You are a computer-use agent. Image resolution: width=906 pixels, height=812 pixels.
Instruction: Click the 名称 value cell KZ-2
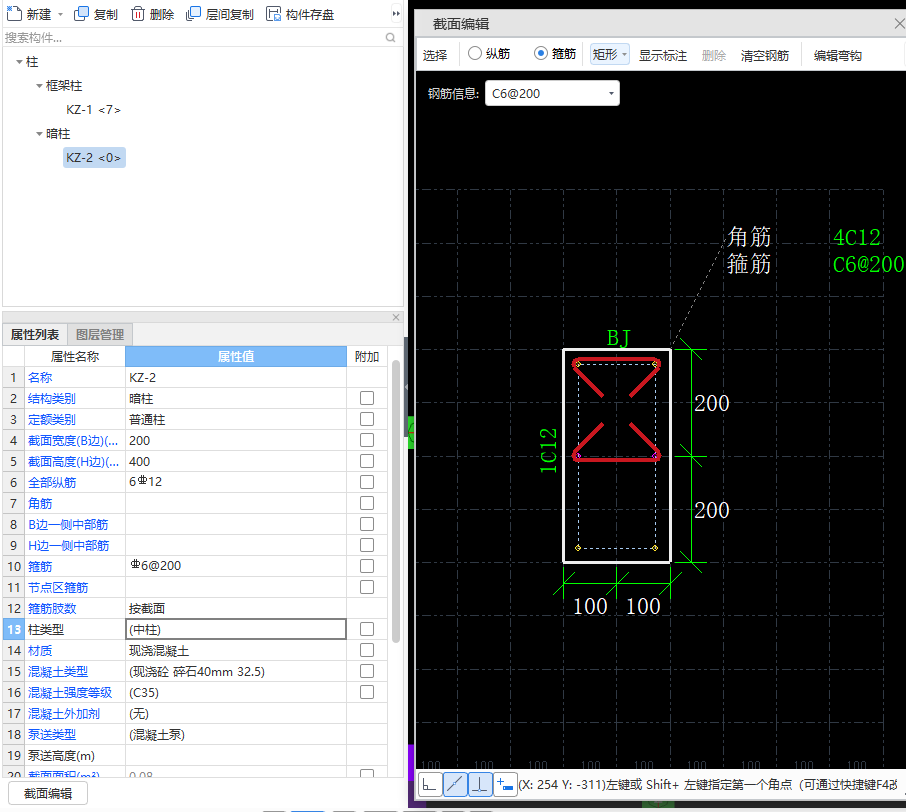coord(236,377)
